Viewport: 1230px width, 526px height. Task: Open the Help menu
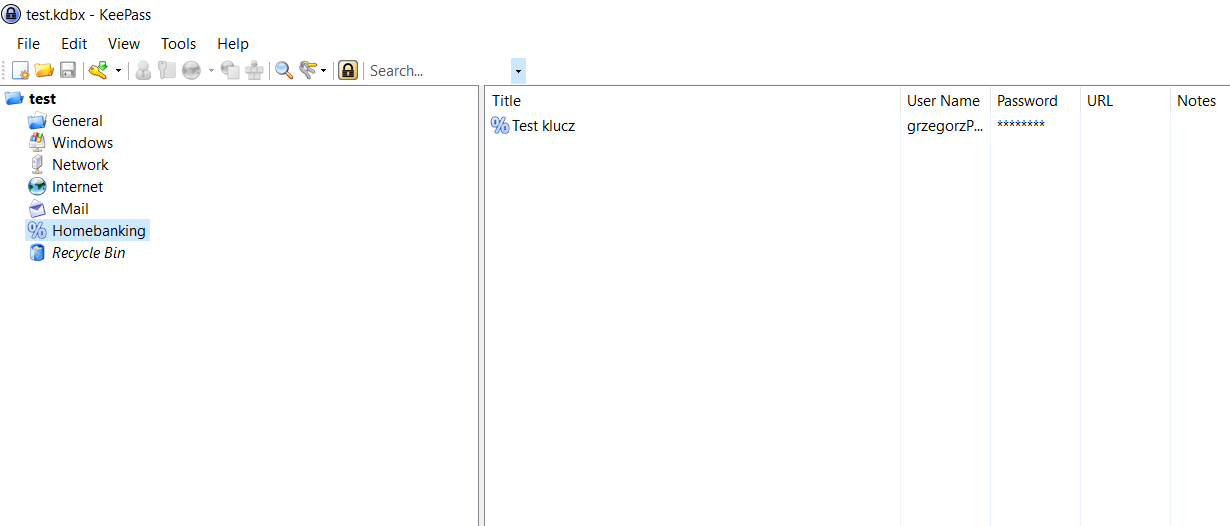coord(233,44)
